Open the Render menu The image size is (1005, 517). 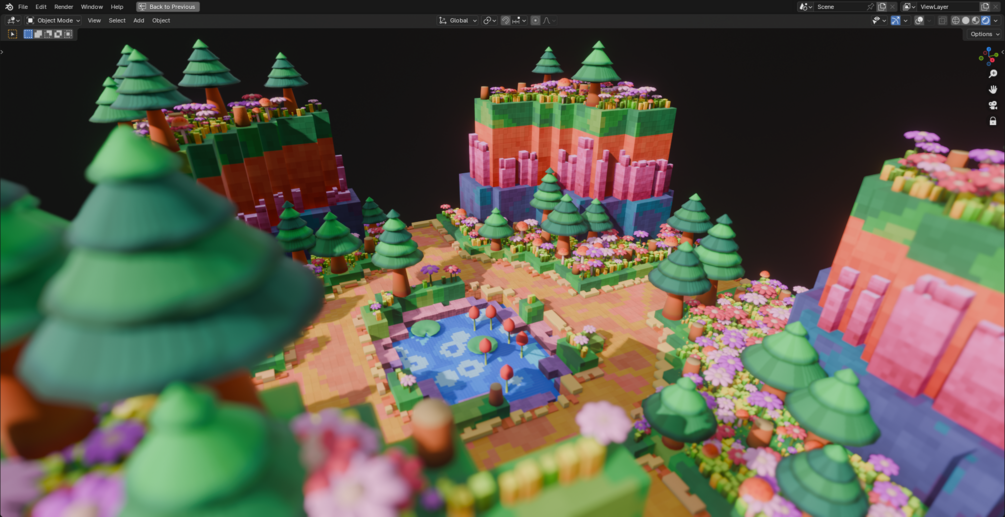coord(63,6)
